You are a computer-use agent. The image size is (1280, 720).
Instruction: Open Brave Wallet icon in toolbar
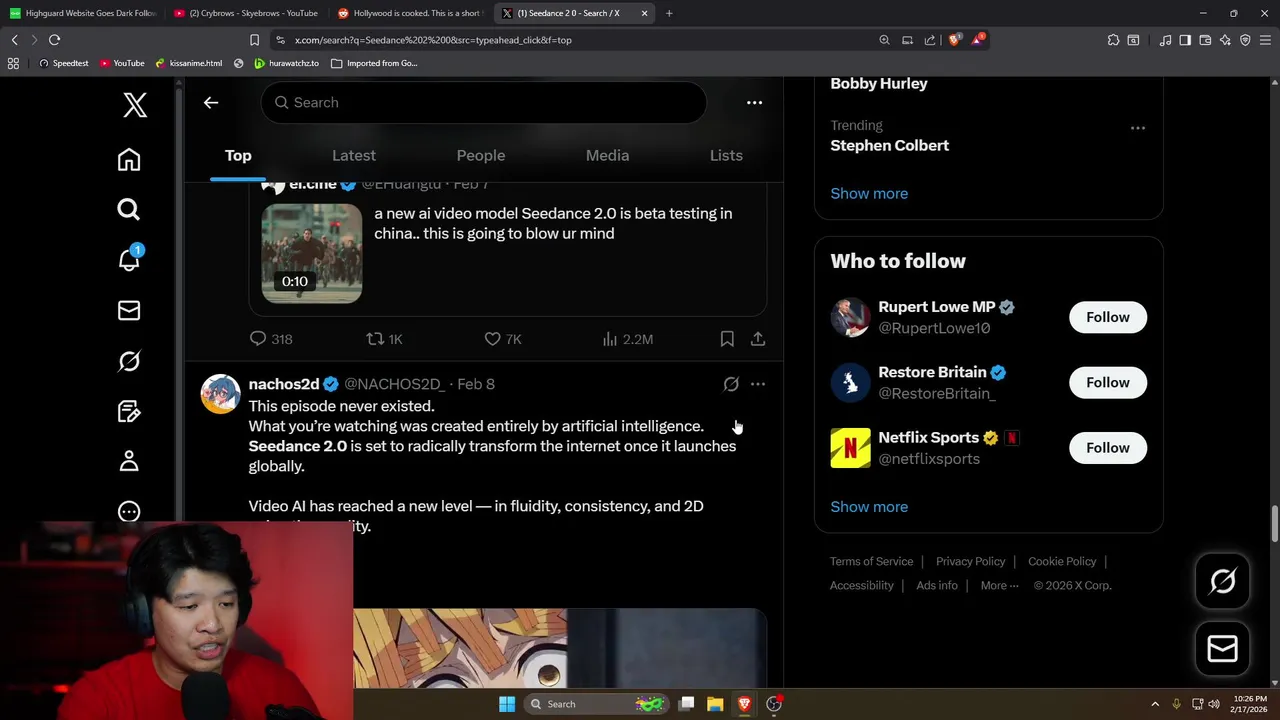pos(1205,40)
